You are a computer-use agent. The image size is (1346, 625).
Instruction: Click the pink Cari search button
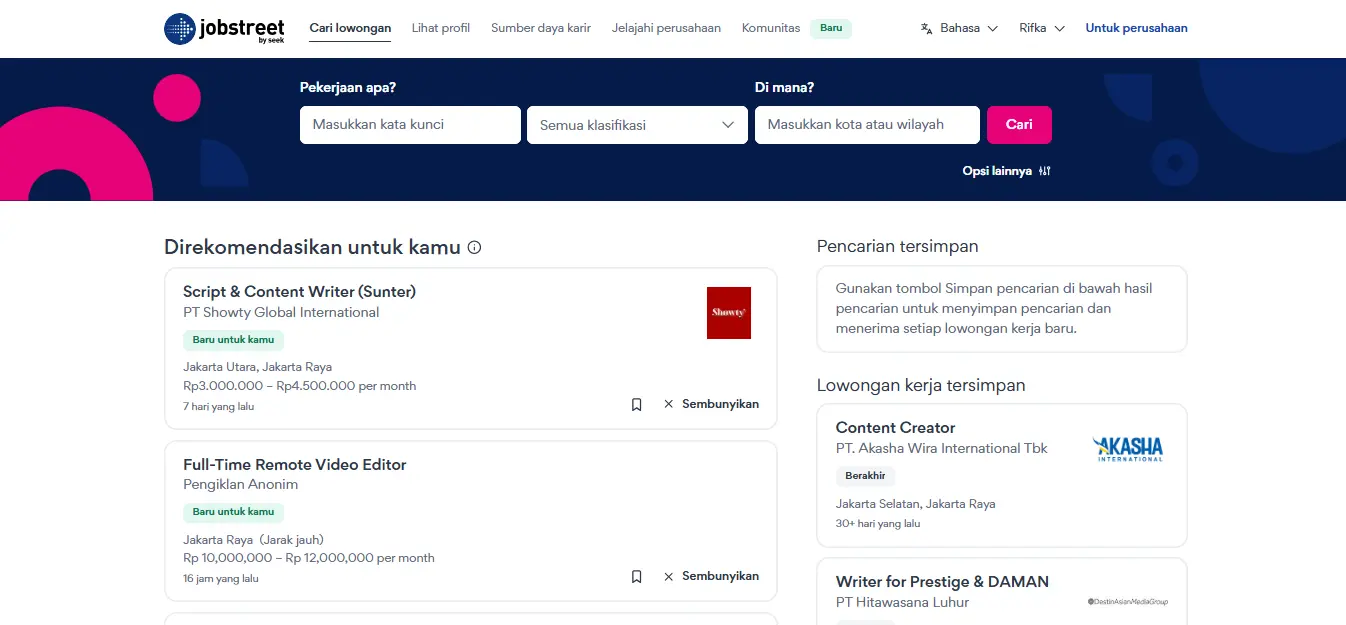1019,125
